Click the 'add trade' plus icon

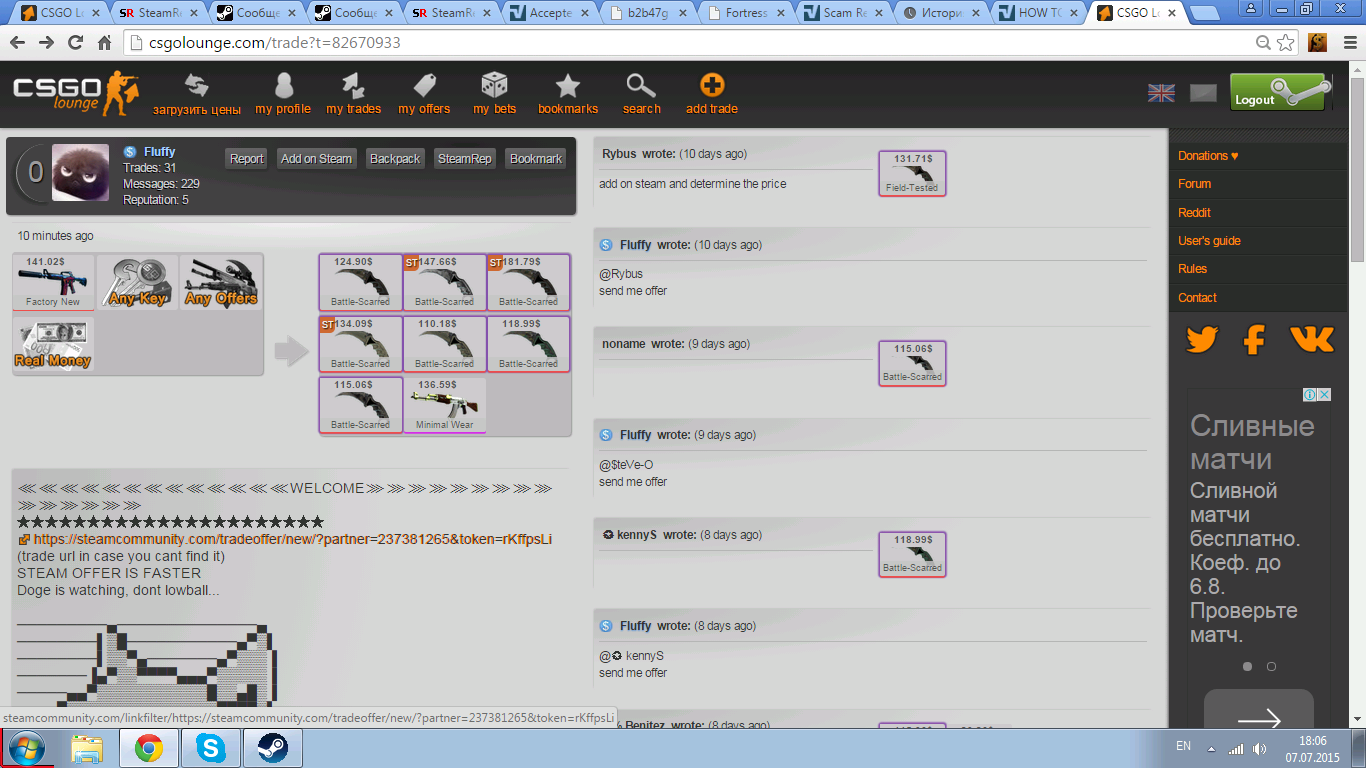tap(711, 86)
